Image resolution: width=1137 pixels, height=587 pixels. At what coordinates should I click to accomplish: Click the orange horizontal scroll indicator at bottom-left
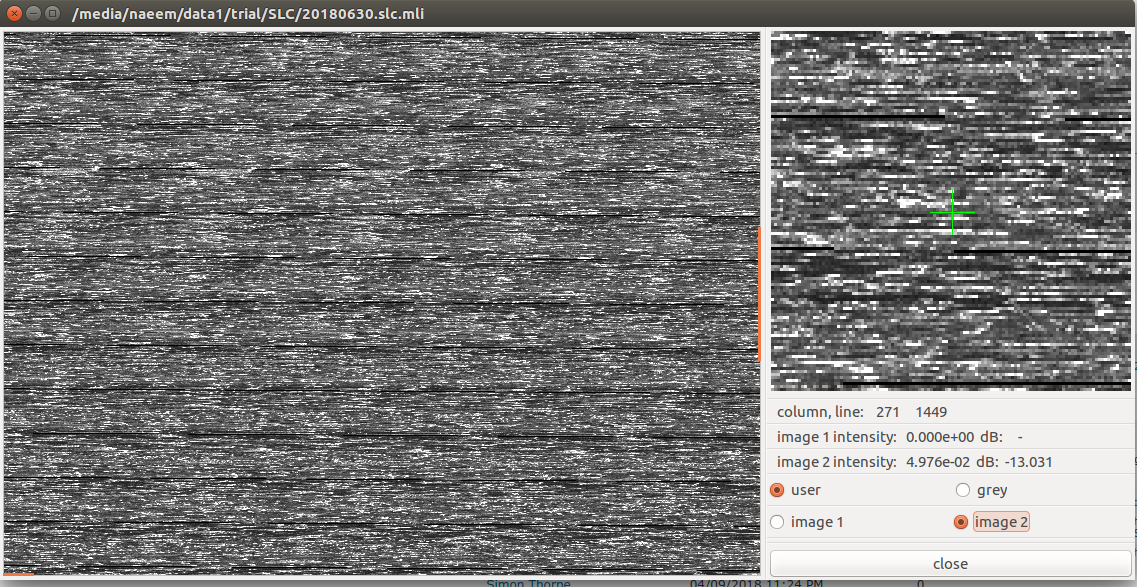[18, 574]
